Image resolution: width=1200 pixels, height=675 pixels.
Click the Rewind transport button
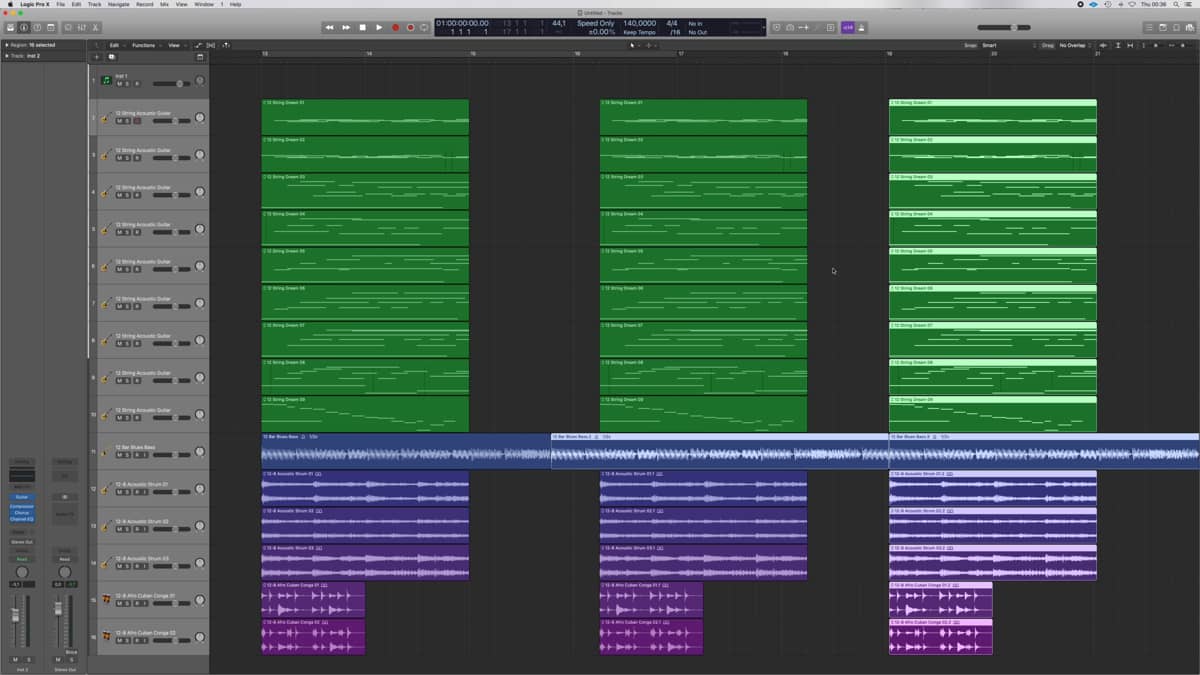point(330,27)
